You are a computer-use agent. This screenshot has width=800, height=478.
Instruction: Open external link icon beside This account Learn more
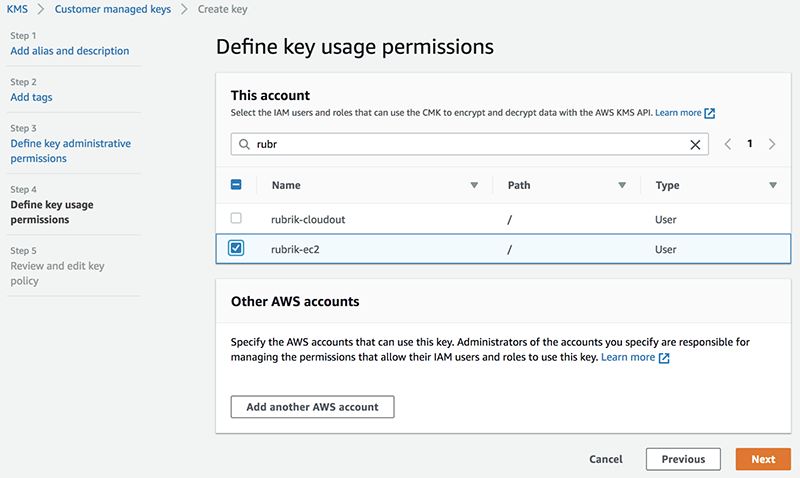tap(710, 113)
